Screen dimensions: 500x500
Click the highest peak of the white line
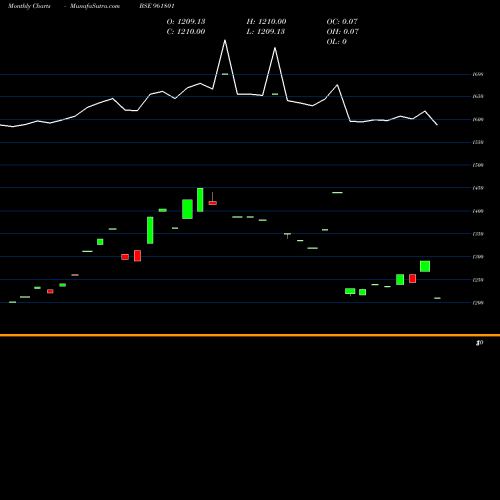tap(225, 40)
